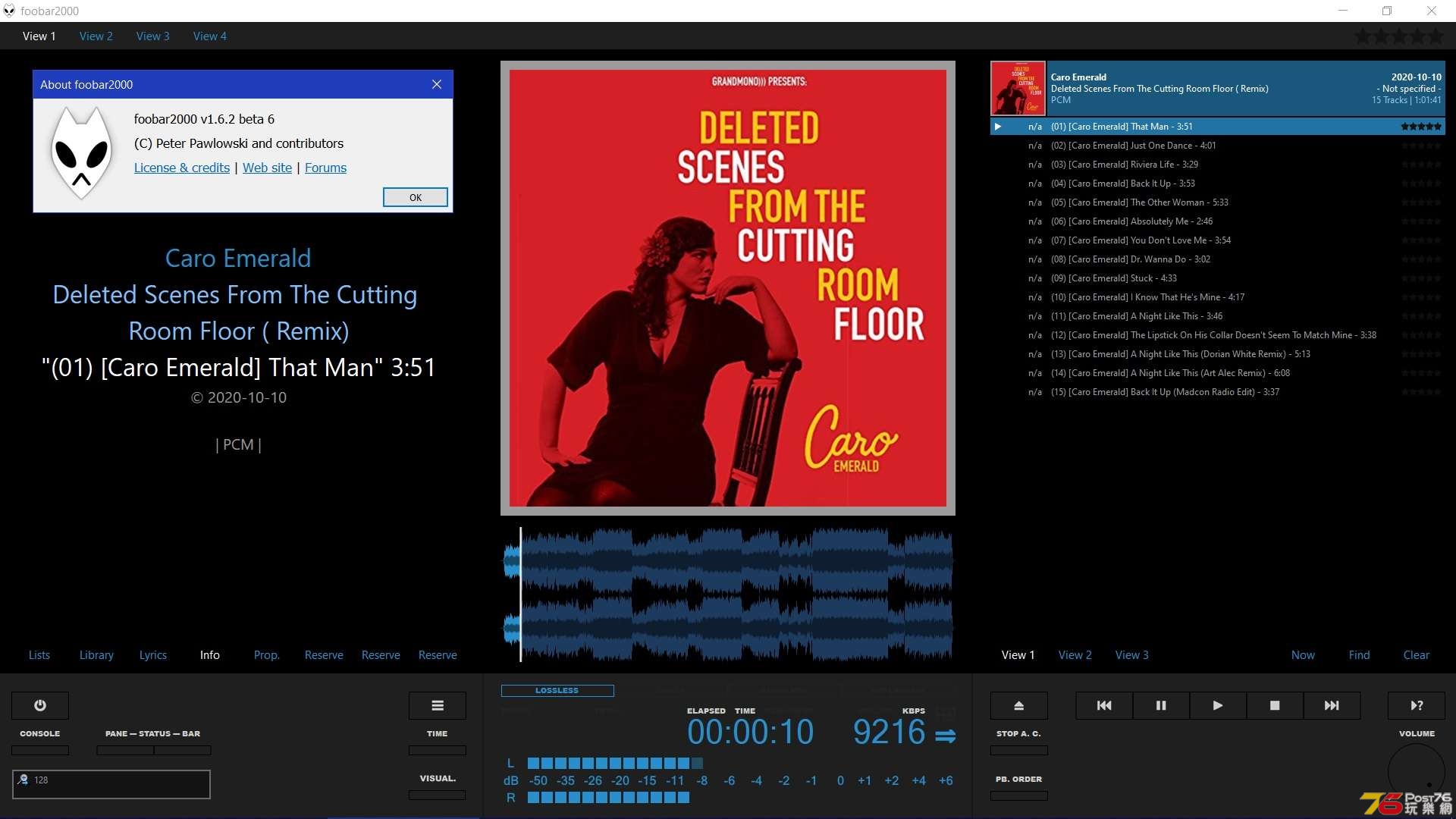The height and width of the screenshot is (819, 1456).
Task: Click the LOSSLESS indicator box
Action: [557, 690]
